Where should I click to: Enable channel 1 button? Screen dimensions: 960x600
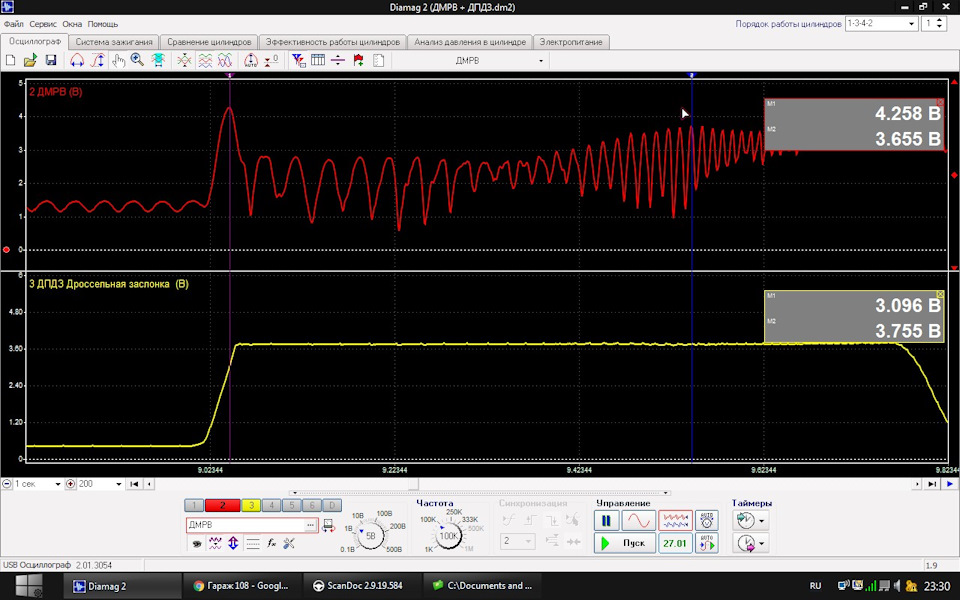pyautogui.click(x=196, y=505)
